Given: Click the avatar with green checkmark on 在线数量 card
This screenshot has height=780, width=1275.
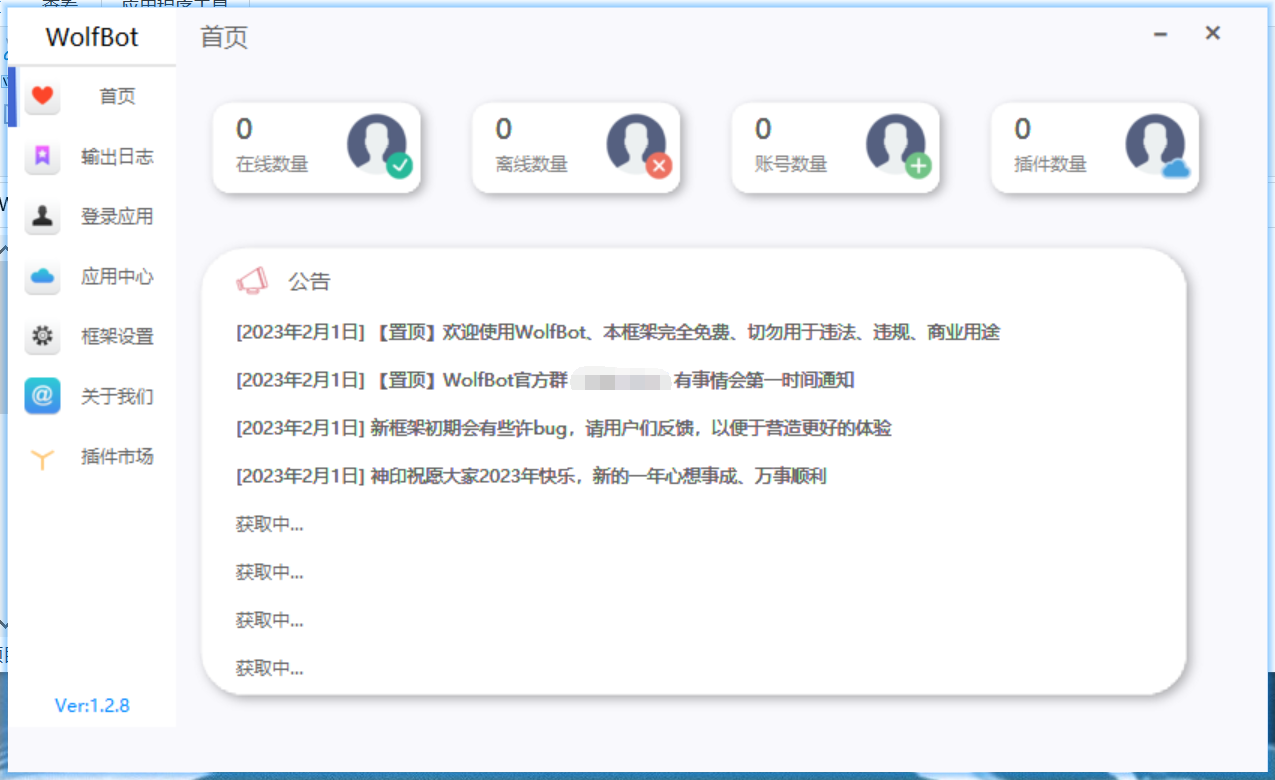Looking at the screenshot, I should tap(377, 143).
